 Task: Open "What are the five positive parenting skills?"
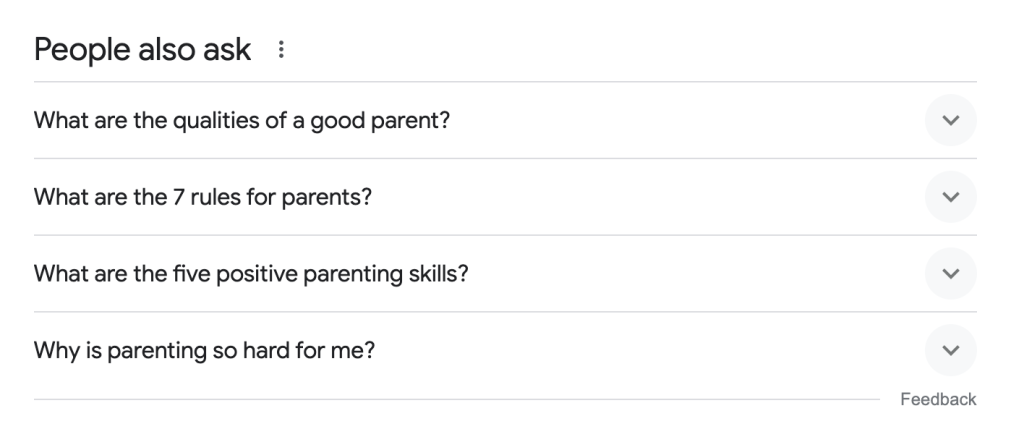point(251,274)
